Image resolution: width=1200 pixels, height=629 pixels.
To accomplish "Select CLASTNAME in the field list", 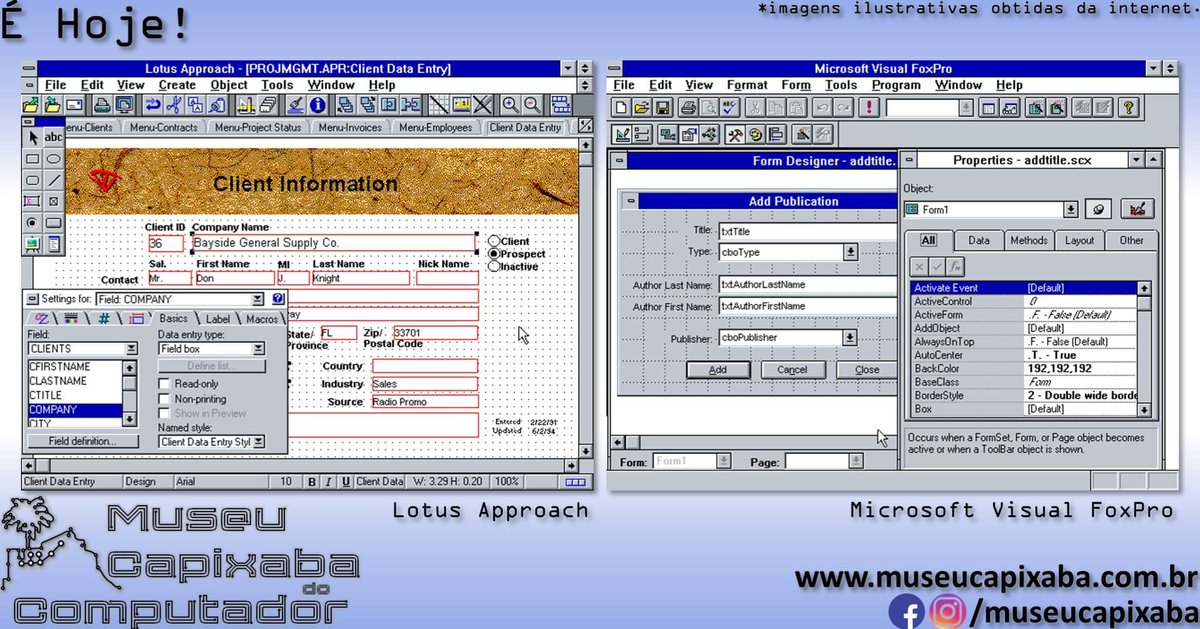I will (x=75, y=381).
